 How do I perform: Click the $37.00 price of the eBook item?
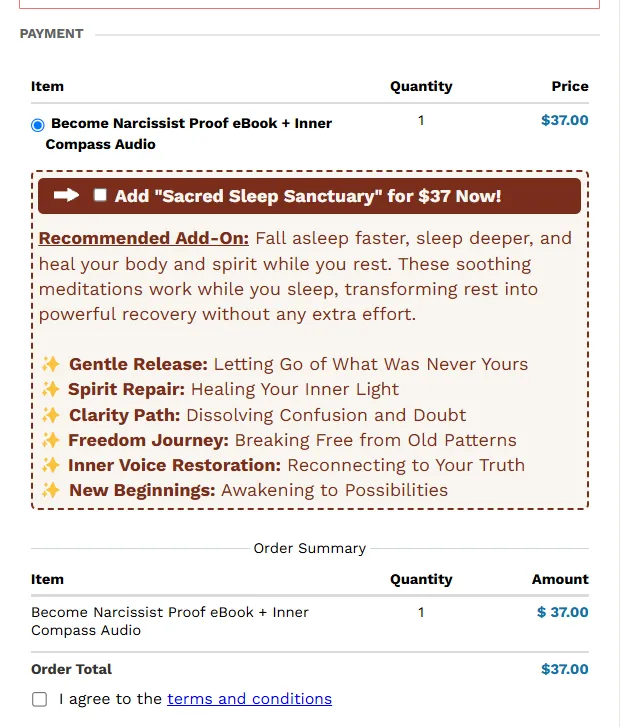[x=565, y=121]
